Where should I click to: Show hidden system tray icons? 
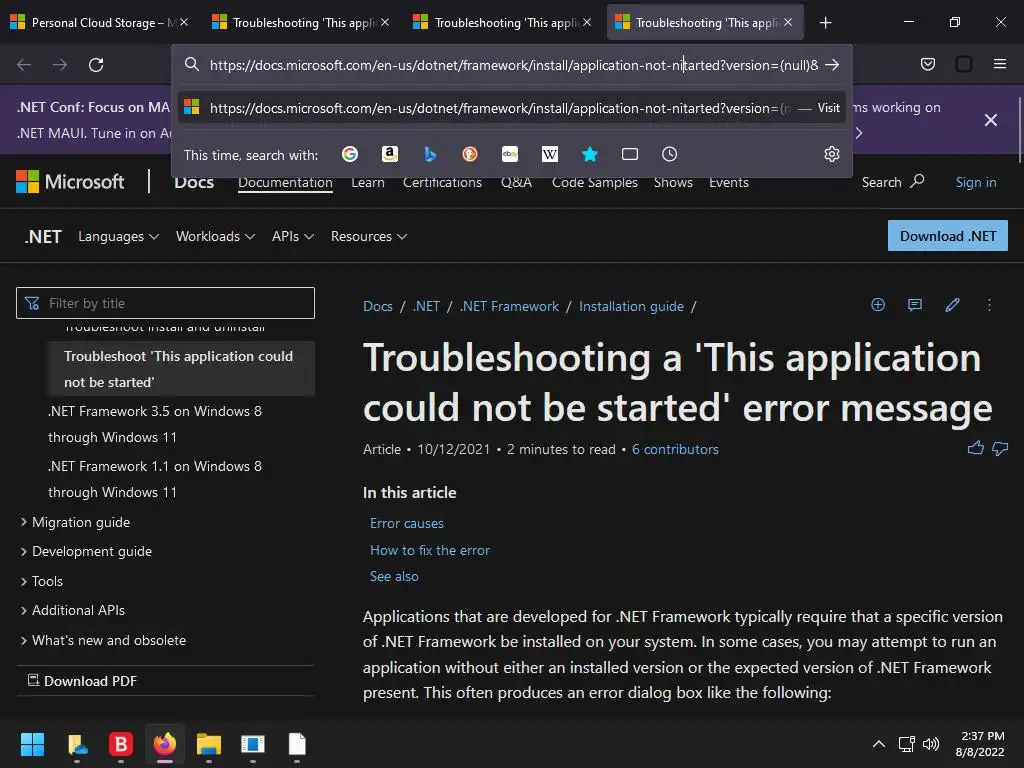tap(879, 744)
